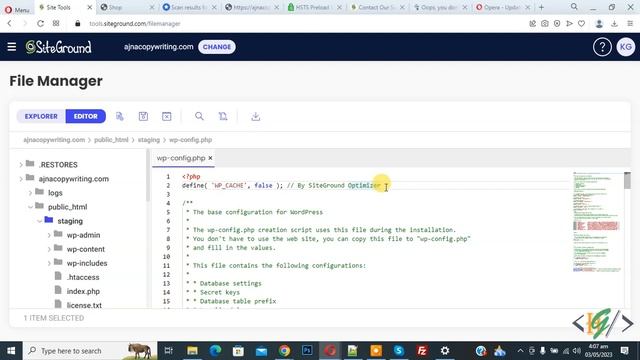
Task: Click the close file toolbar icon
Action: (x=167, y=116)
